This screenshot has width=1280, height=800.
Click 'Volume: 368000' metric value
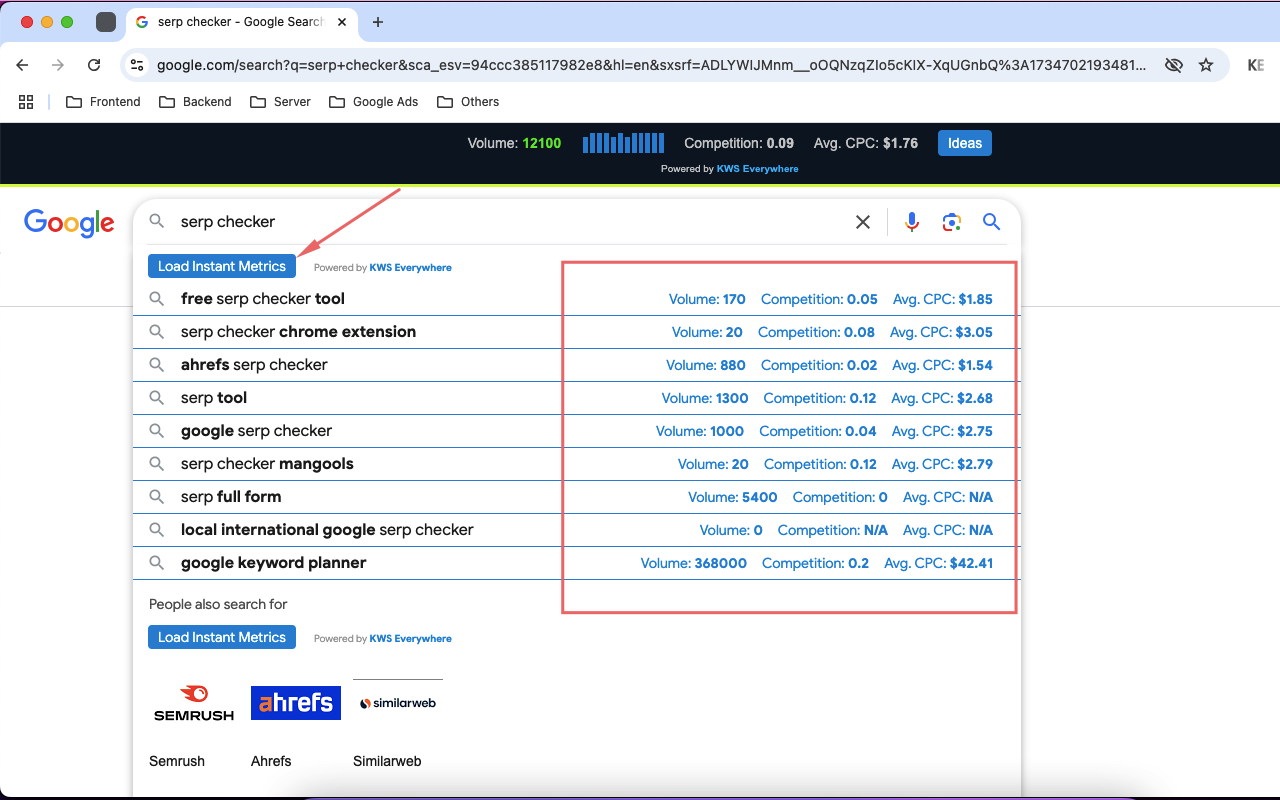pyautogui.click(x=694, y=563)
